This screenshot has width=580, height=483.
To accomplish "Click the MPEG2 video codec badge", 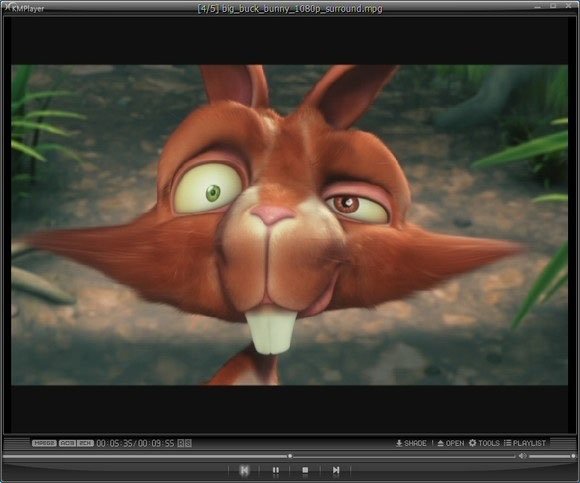I will coord(44,443).
